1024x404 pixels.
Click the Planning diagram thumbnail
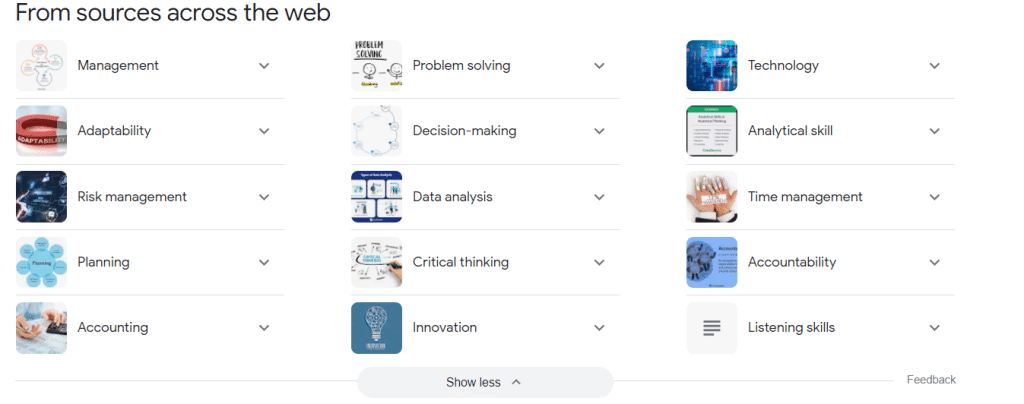tap(41, 262)
